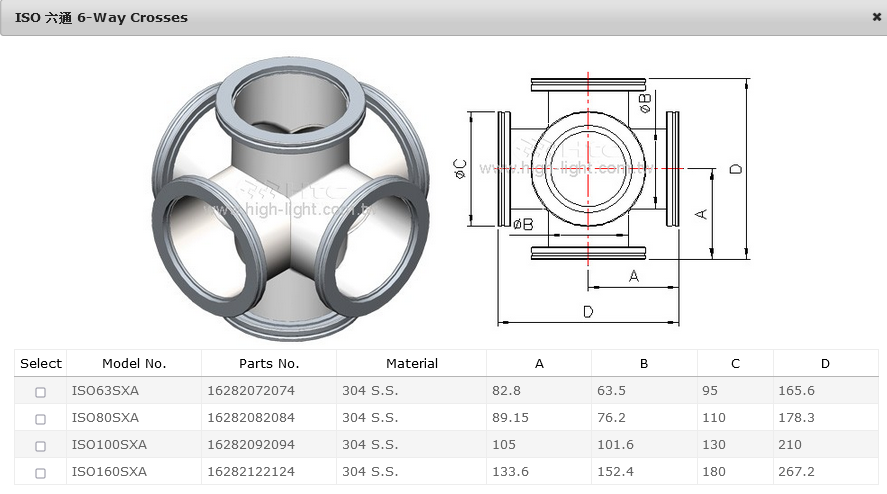Click model name ISO100SXA
This screenshot has width=887, height=494.
coord(109,445)
